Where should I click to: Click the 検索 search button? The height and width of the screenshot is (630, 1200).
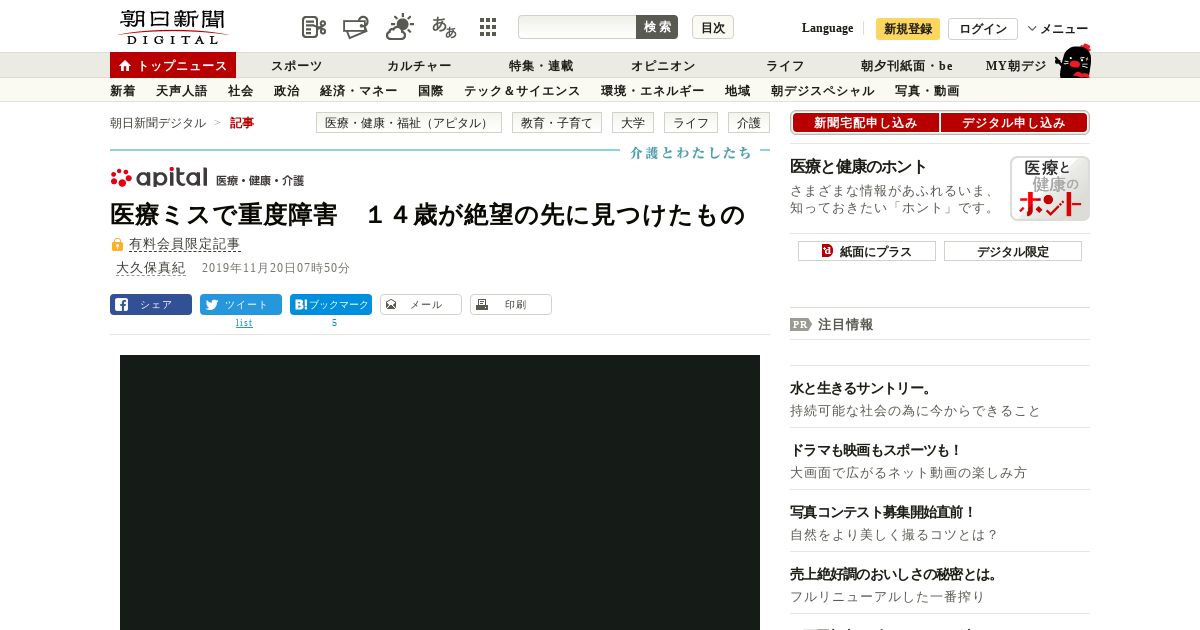click(657, 27)
